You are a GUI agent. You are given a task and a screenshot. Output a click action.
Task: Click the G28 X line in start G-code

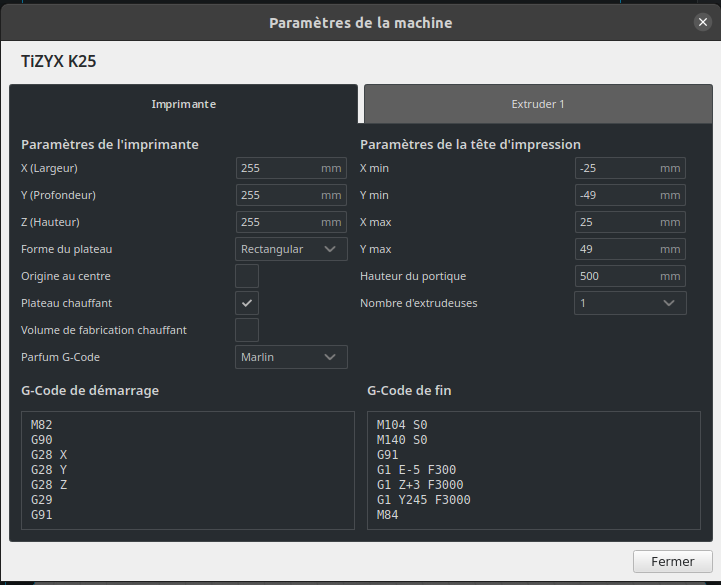[49, 455]
